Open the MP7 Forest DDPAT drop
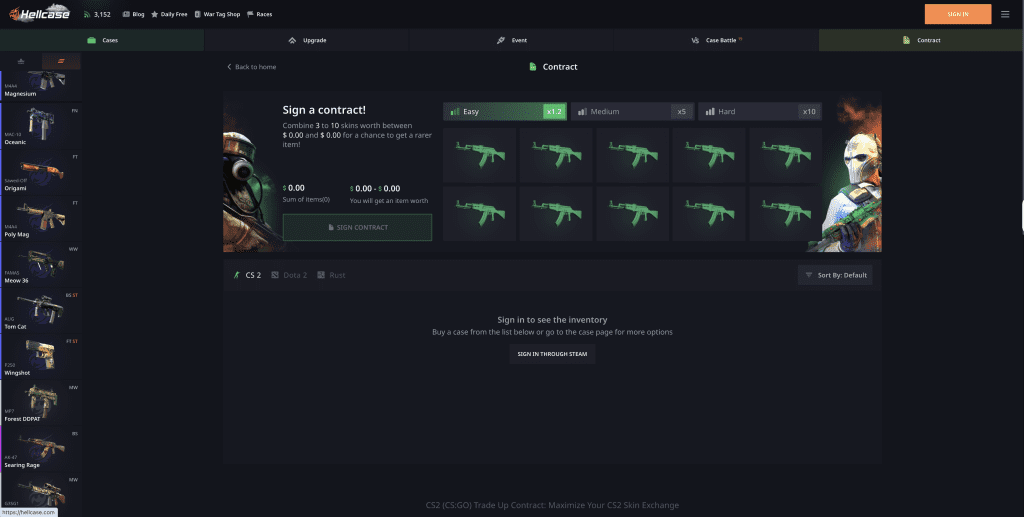Image resolution: width=1024 pixels, height=517 pixels. (x=41, y=404)
